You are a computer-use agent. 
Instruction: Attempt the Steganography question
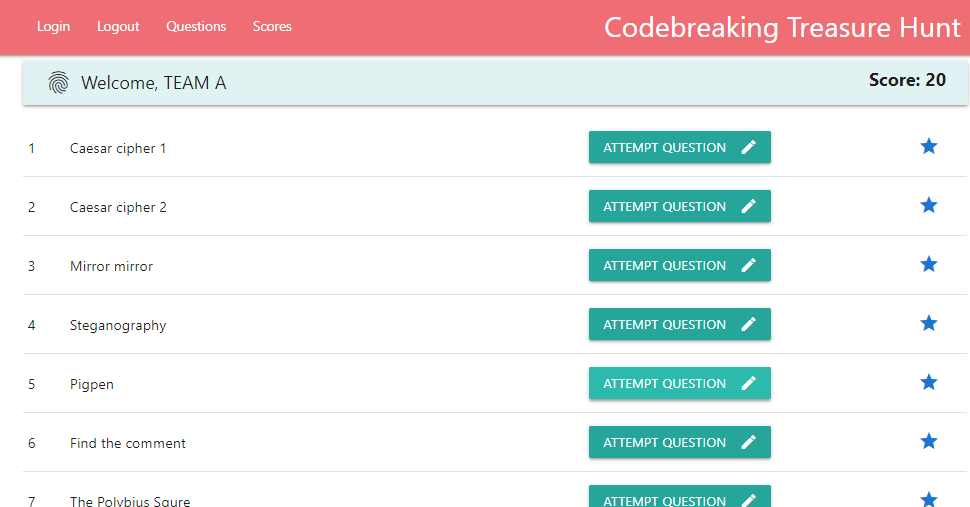point(680,324)
